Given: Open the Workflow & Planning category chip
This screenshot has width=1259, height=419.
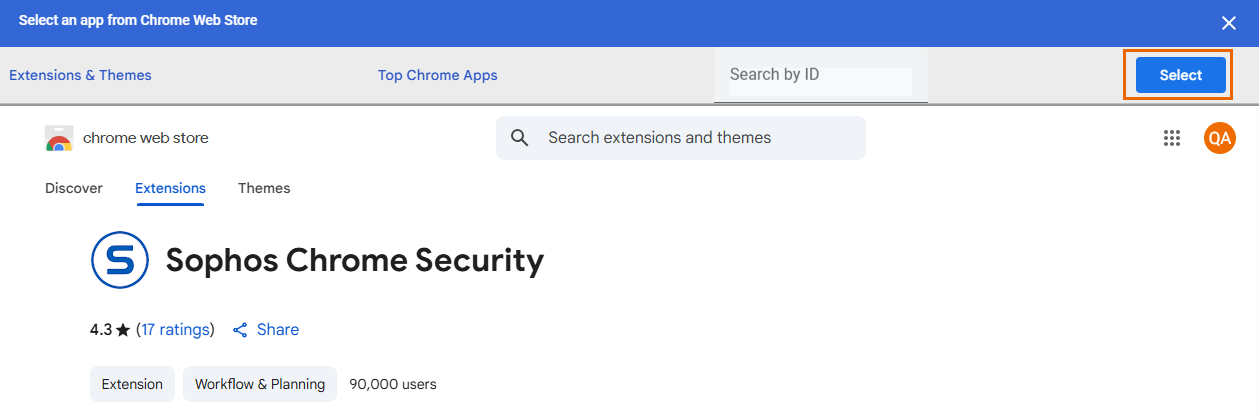Looking at the screenshot, I should click(x=260, y=384).
